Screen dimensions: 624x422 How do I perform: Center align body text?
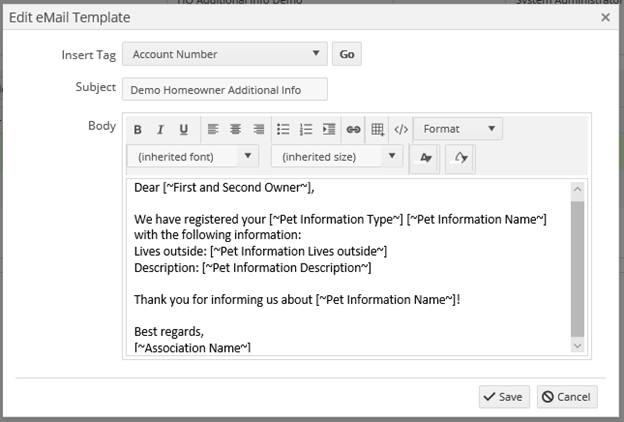click(236, 129)
